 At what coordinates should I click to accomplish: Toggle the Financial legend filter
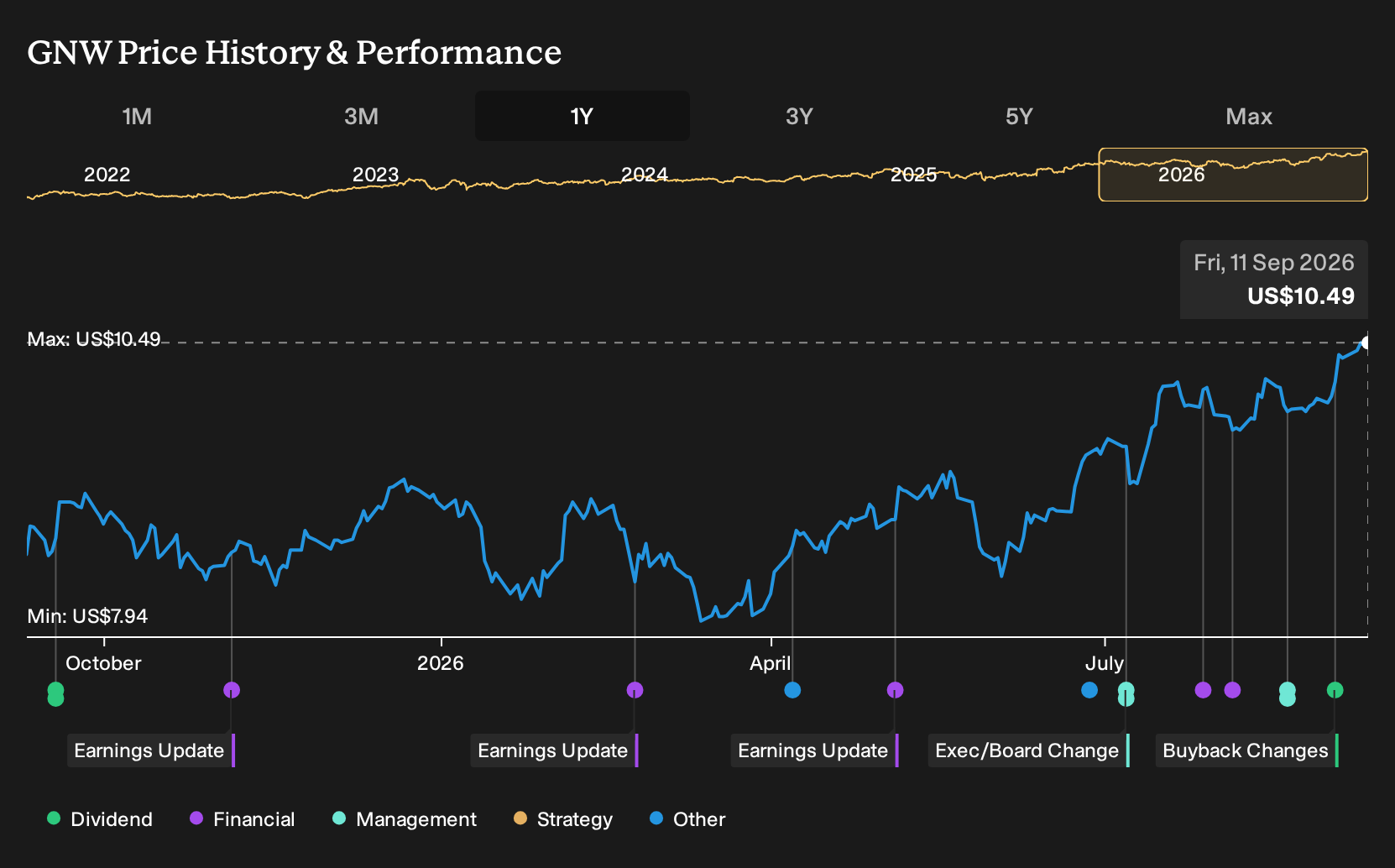point(243,819)
